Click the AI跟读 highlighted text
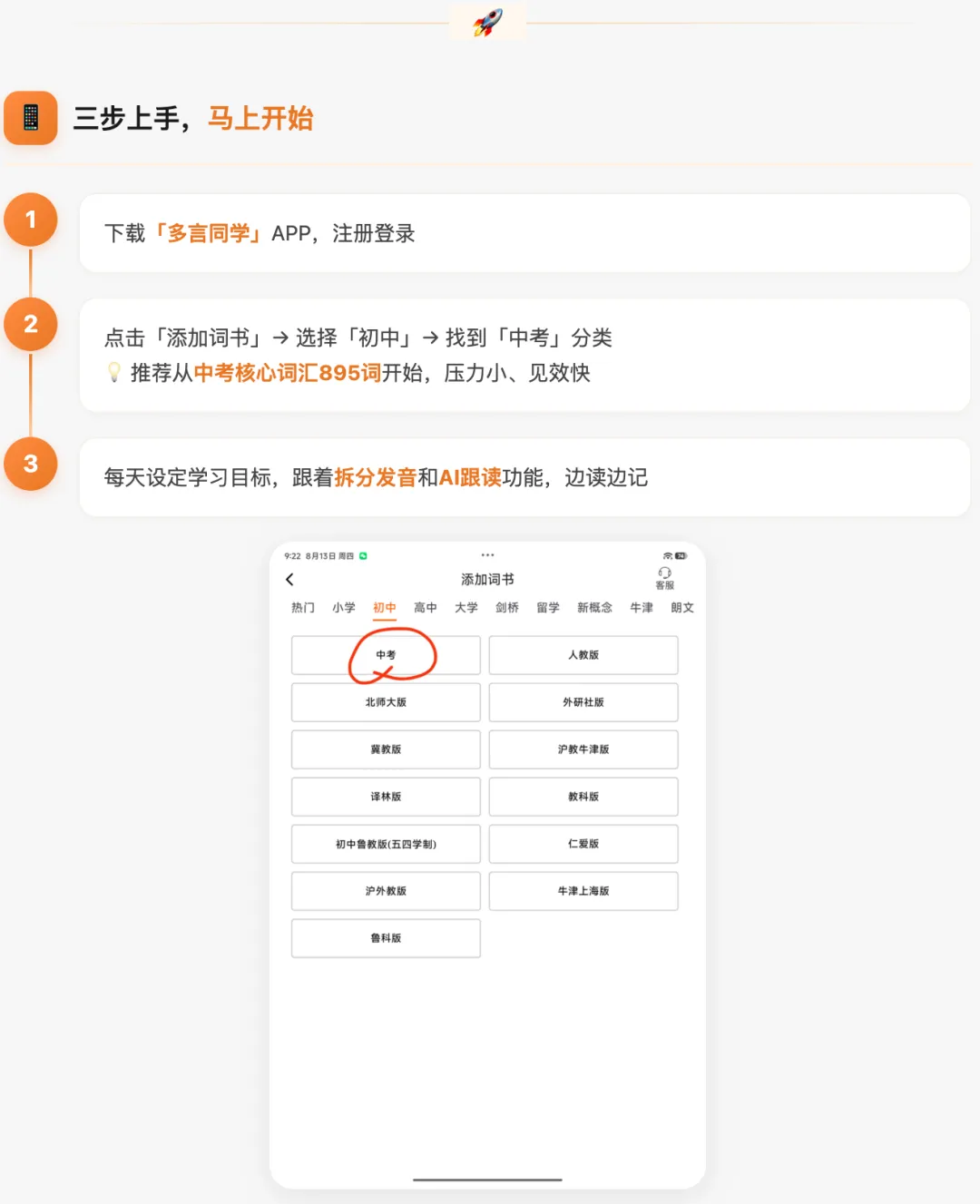 (470, 477)
